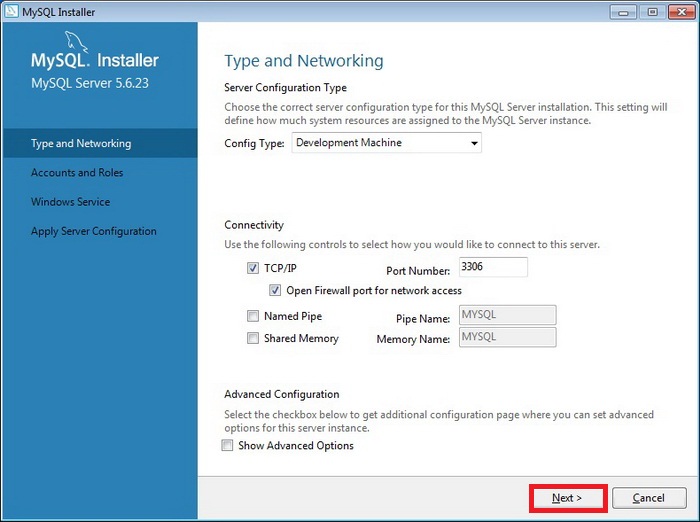Click the MySQL Installer title bar icon
700x522 pixels.
12,12
